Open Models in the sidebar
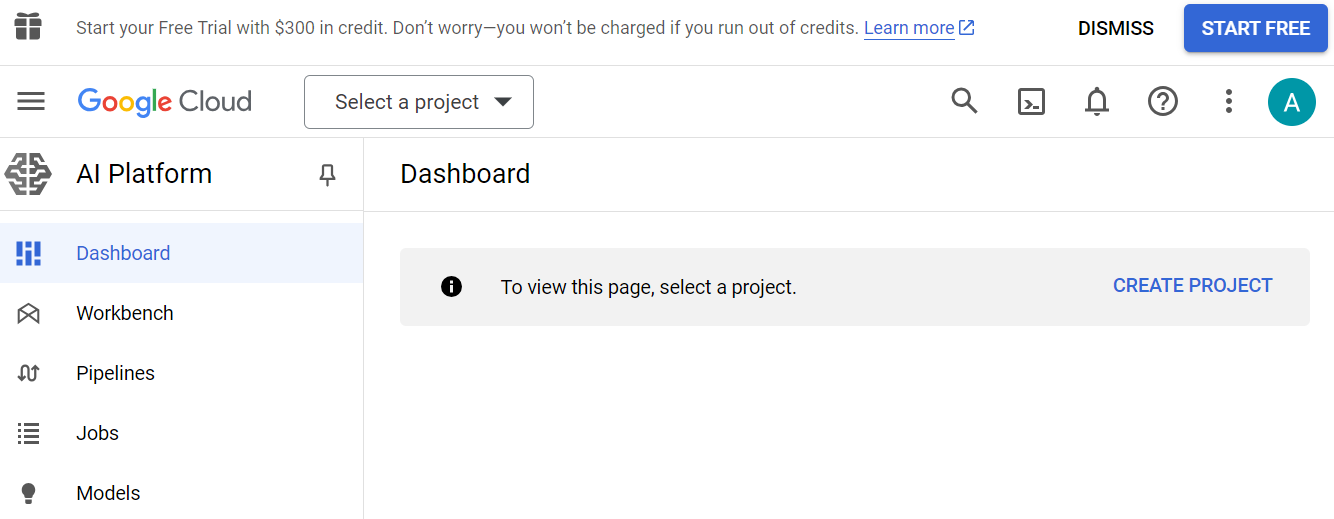Viewport: 1334px width, 519px height. [108, 493]
